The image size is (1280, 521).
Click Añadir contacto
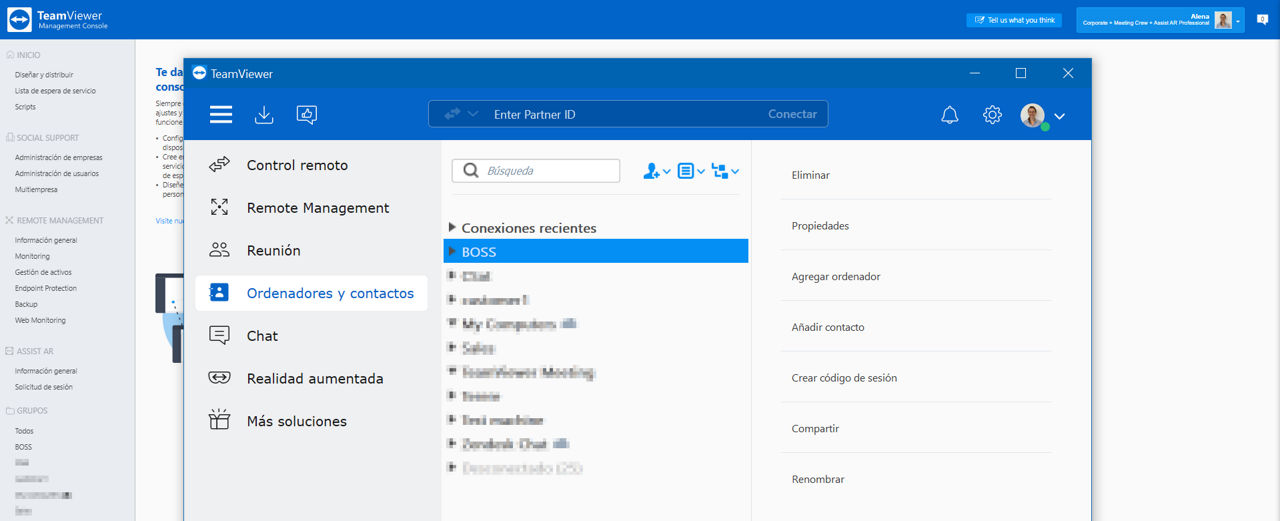click(x=828, y=327)
